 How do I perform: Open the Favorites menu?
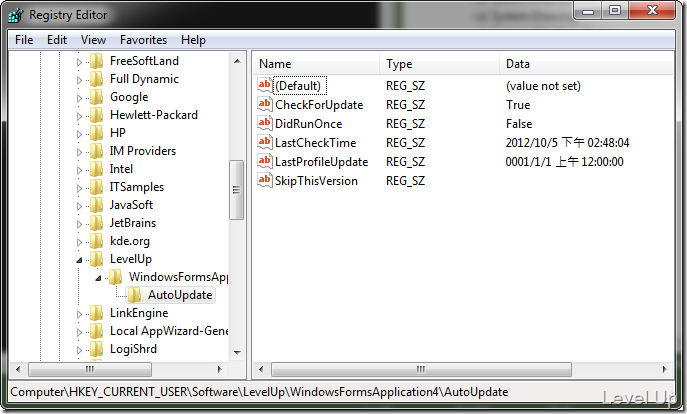click(x=143, y=40)
